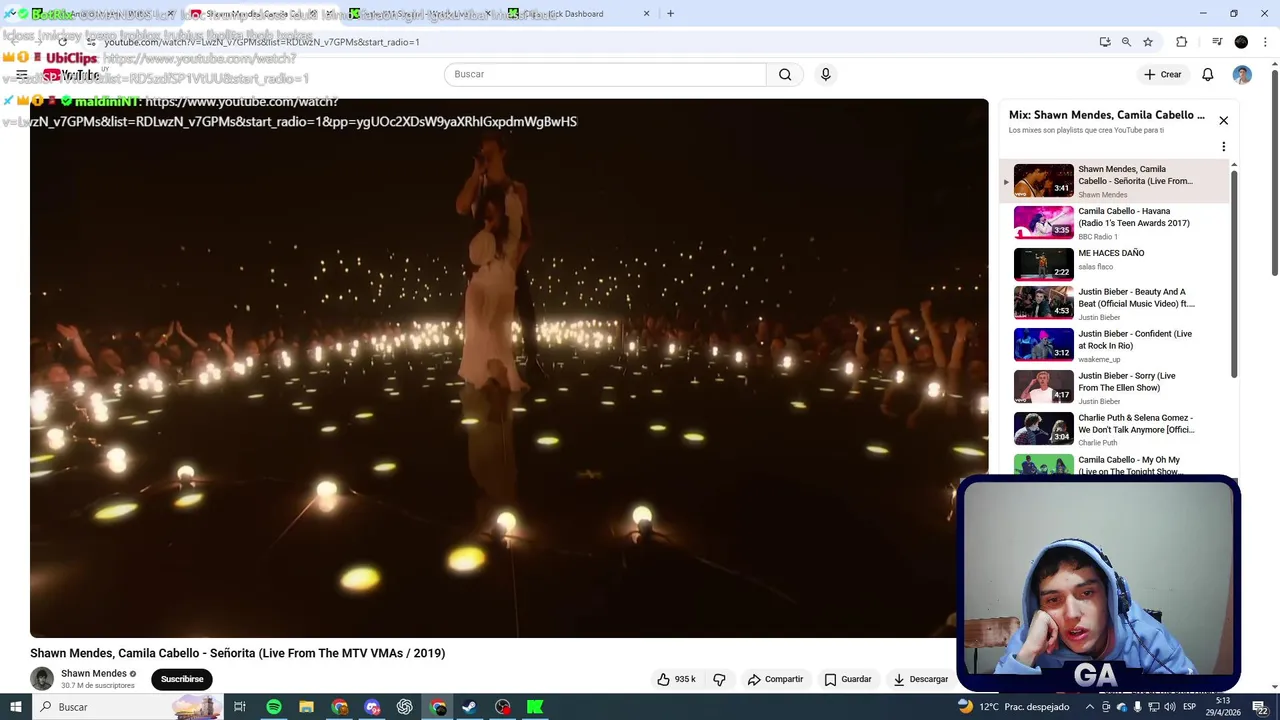Click the Chrome profile avatar

[x=1241, y=42]
